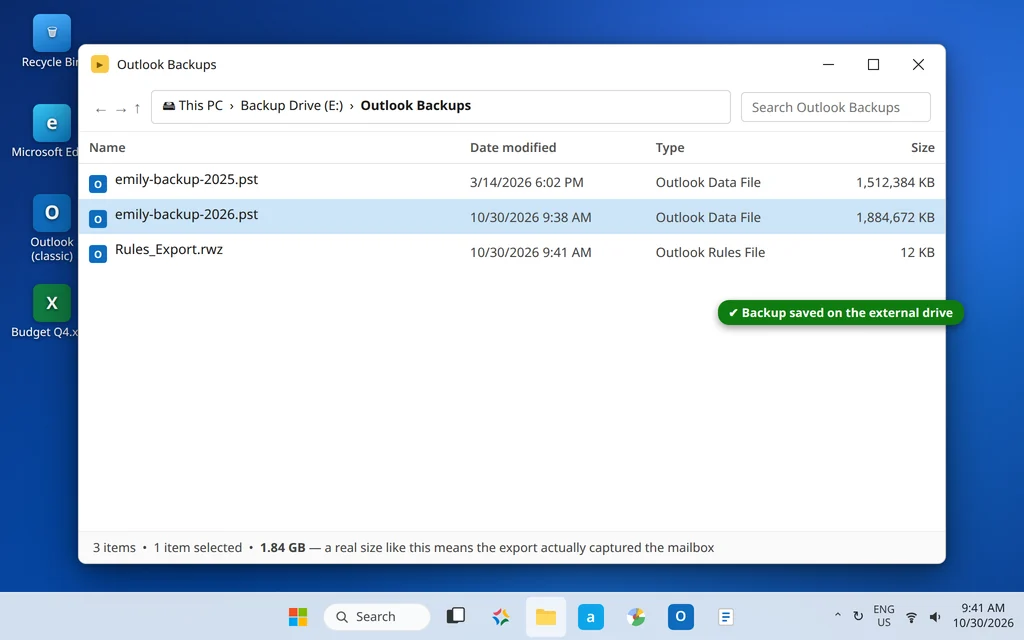Open Wi-Fi network settings in tray
The width and height of the screenshot is (1024, 640).
[911, 617]
